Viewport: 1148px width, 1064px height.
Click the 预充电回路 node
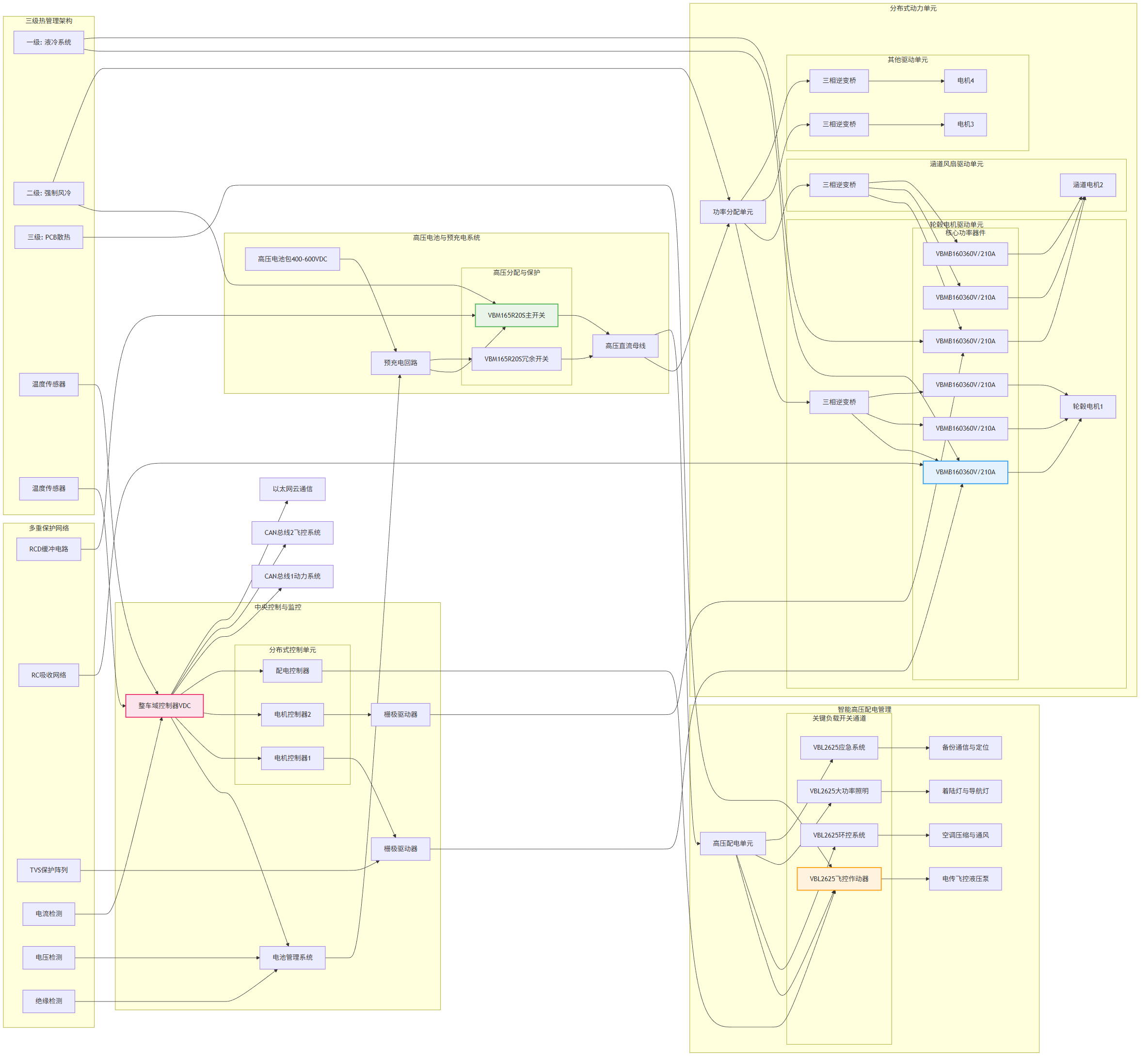[x=400, y=363]
